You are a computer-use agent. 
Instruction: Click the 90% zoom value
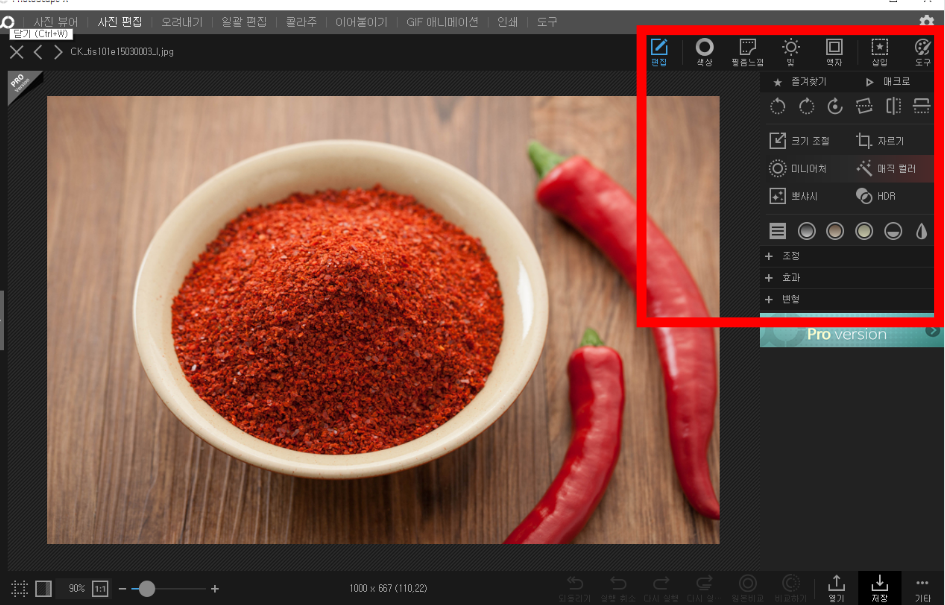click(x=77, y=589)
